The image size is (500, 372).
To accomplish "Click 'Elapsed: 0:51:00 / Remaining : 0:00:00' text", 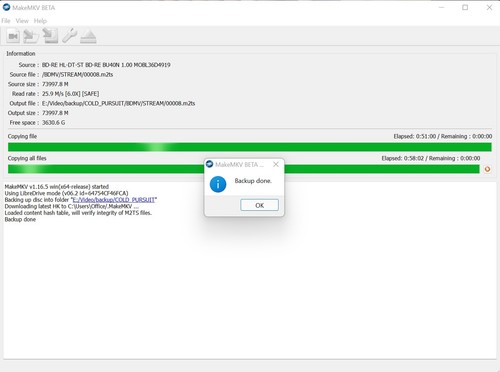I will (x=443, y=136).
